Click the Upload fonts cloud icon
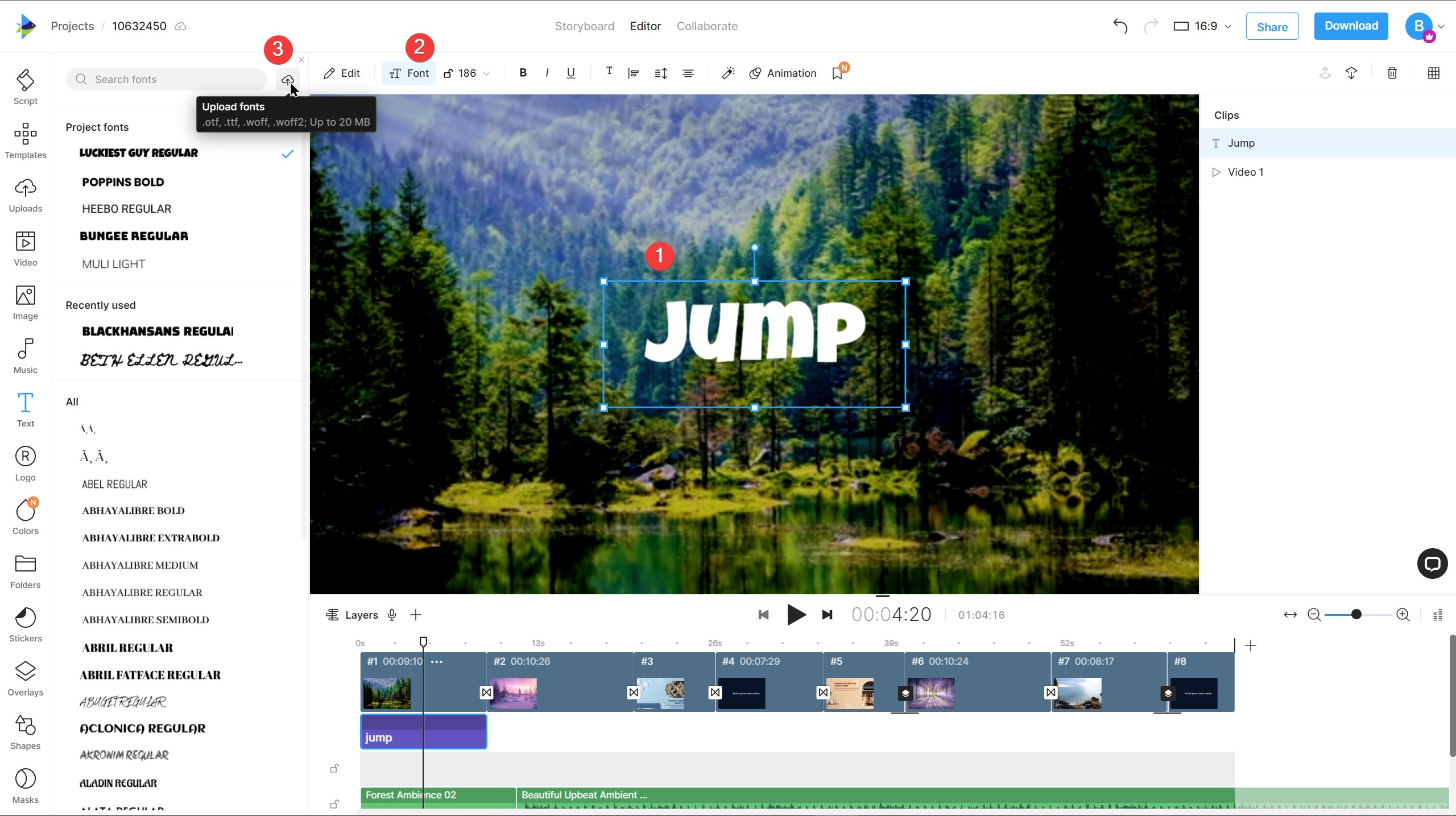 point(287,80)
